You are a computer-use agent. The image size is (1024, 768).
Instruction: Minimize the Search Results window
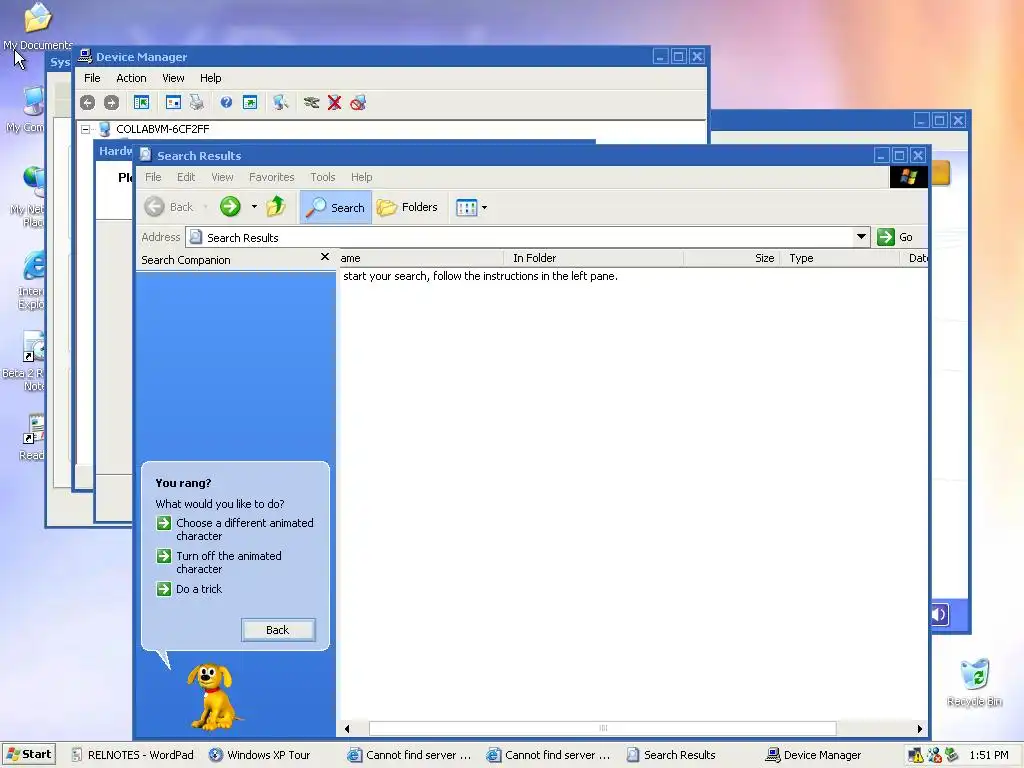882,155
